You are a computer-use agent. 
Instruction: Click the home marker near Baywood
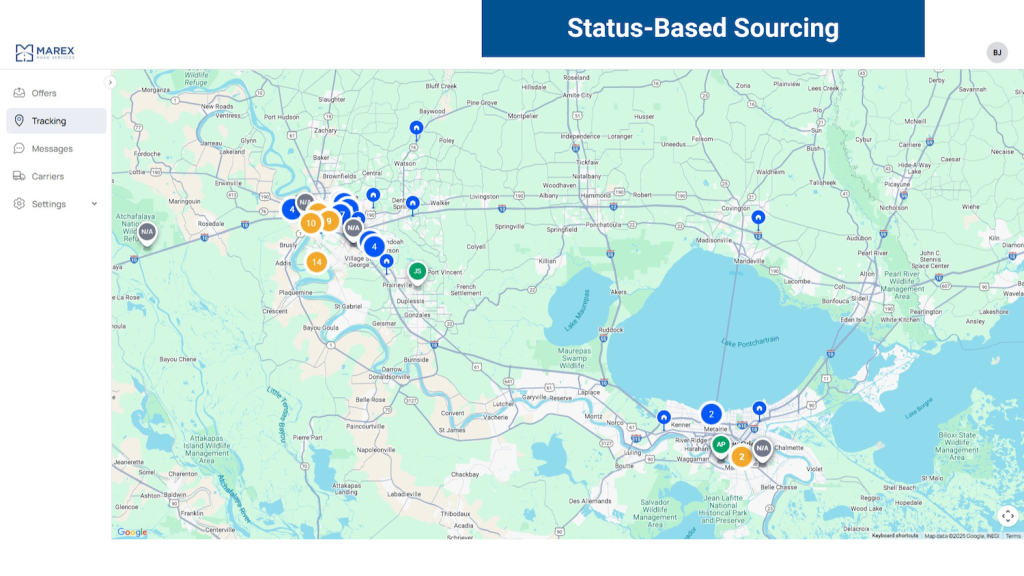[416, 127]
